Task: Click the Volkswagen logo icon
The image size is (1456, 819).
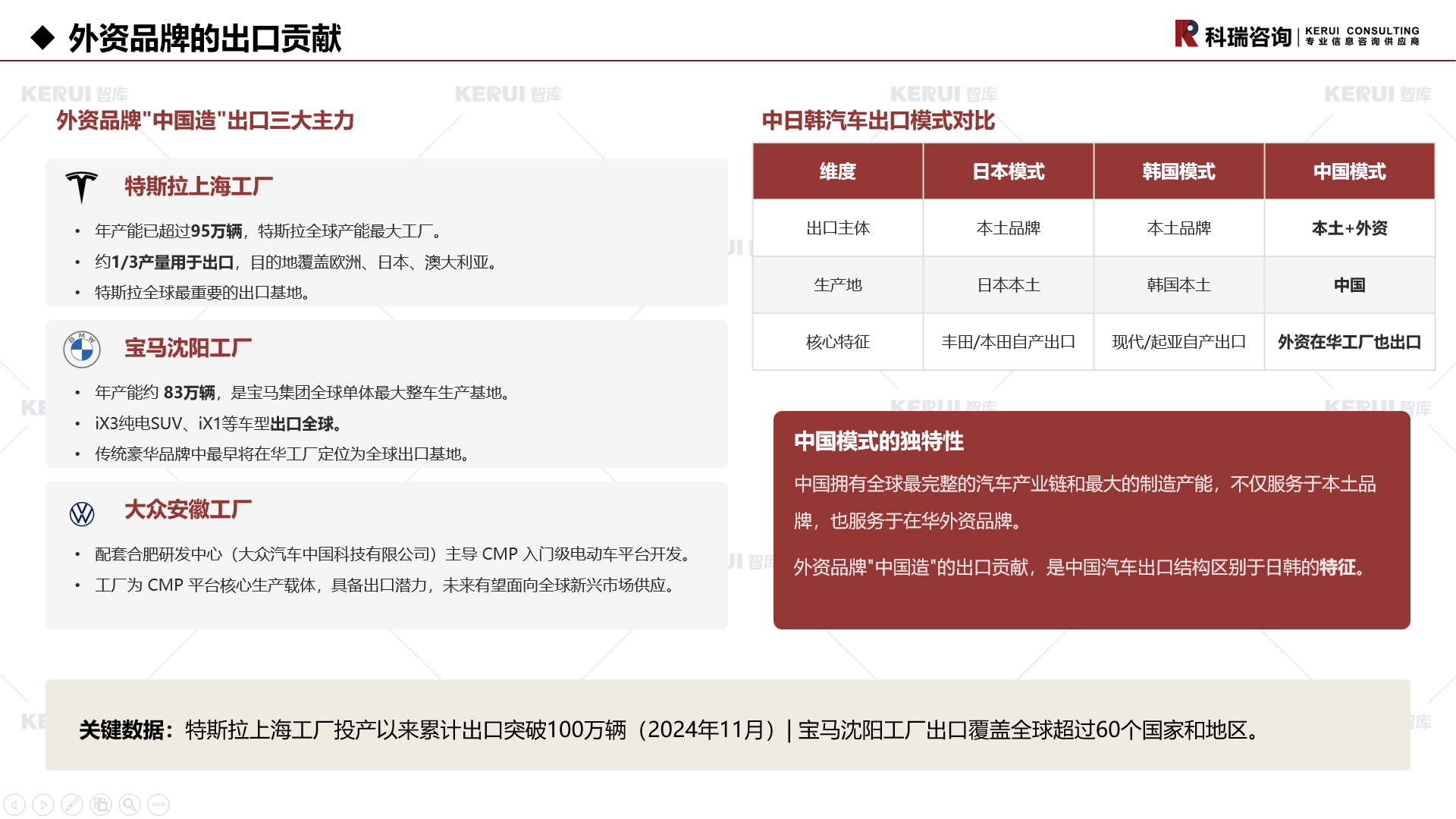Action: [x=82, y=513]
